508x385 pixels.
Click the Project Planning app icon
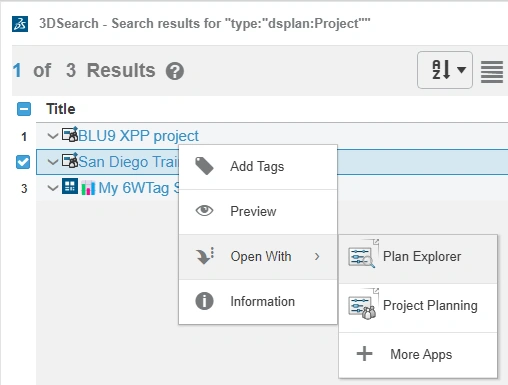coord(363,304)
